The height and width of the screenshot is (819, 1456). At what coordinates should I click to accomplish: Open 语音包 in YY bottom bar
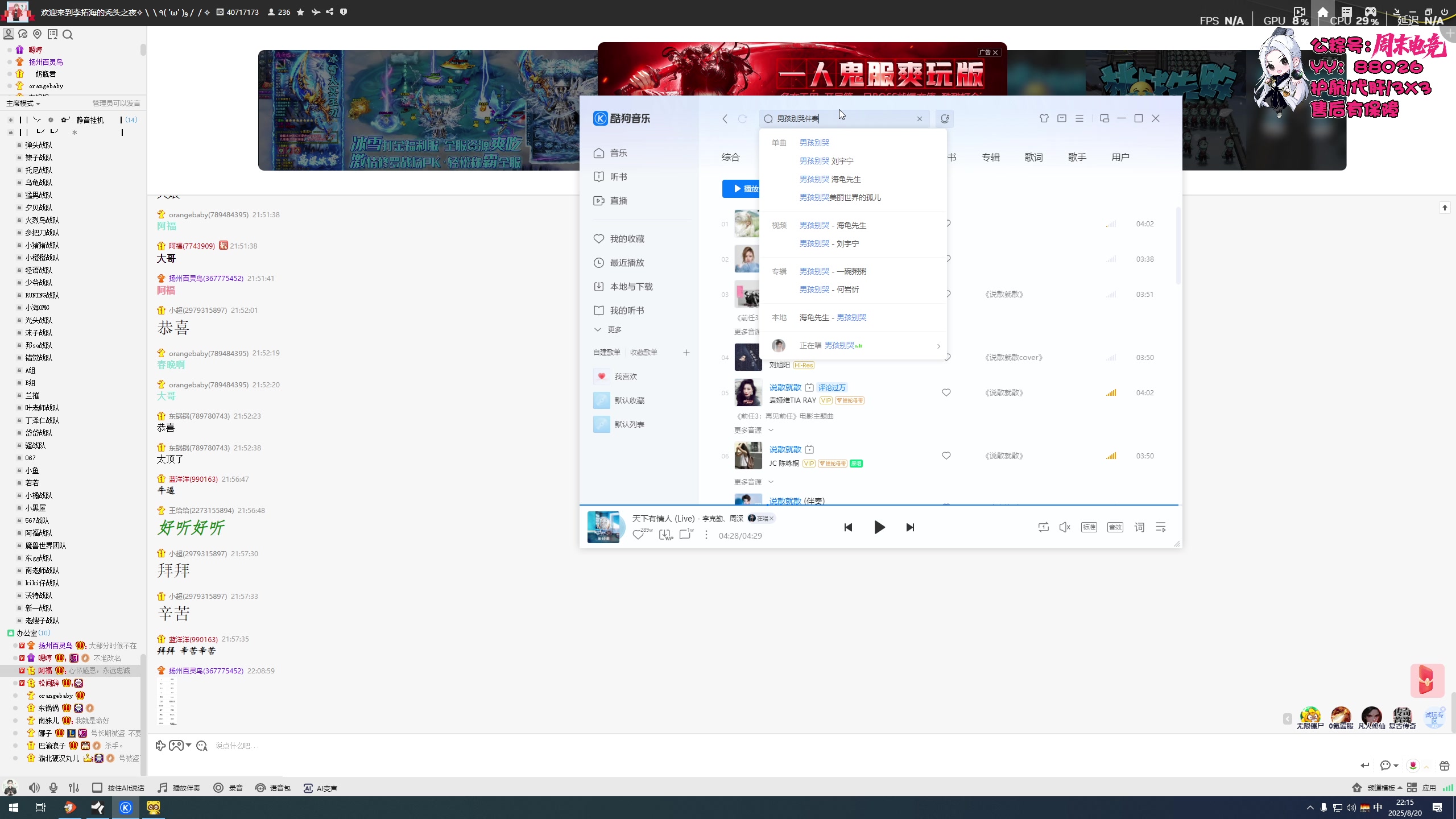click(x=272, y=788)
